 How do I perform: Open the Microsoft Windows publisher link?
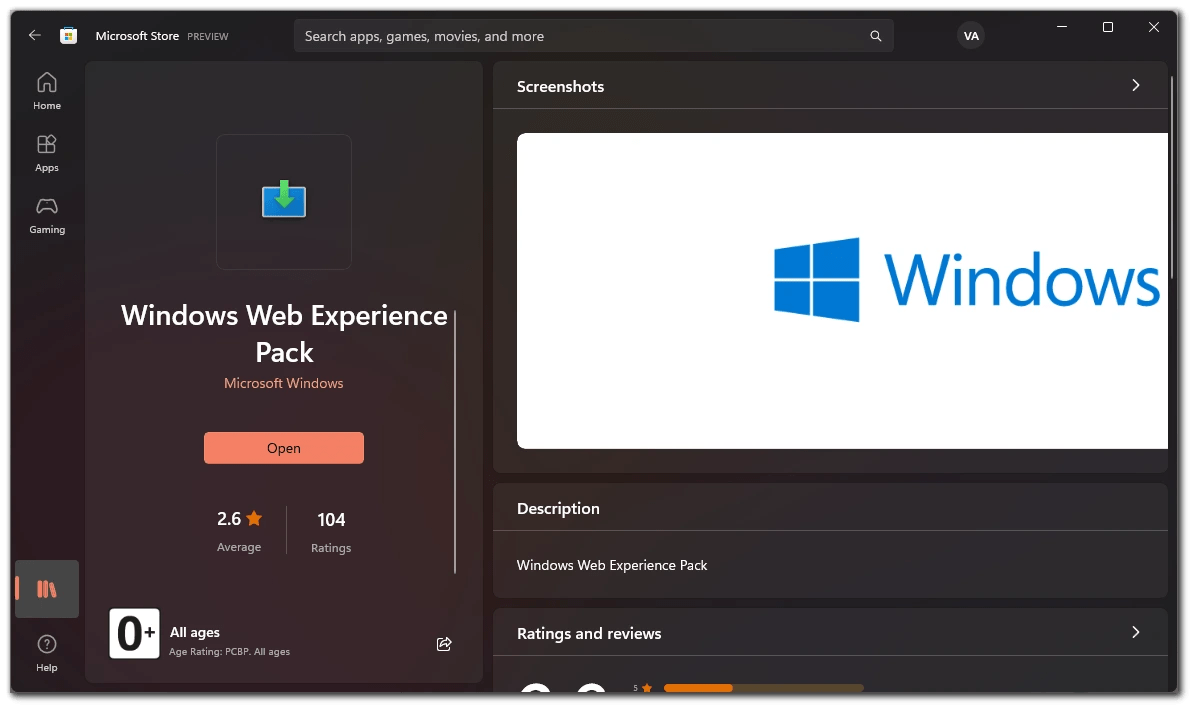tap(284, 383)
